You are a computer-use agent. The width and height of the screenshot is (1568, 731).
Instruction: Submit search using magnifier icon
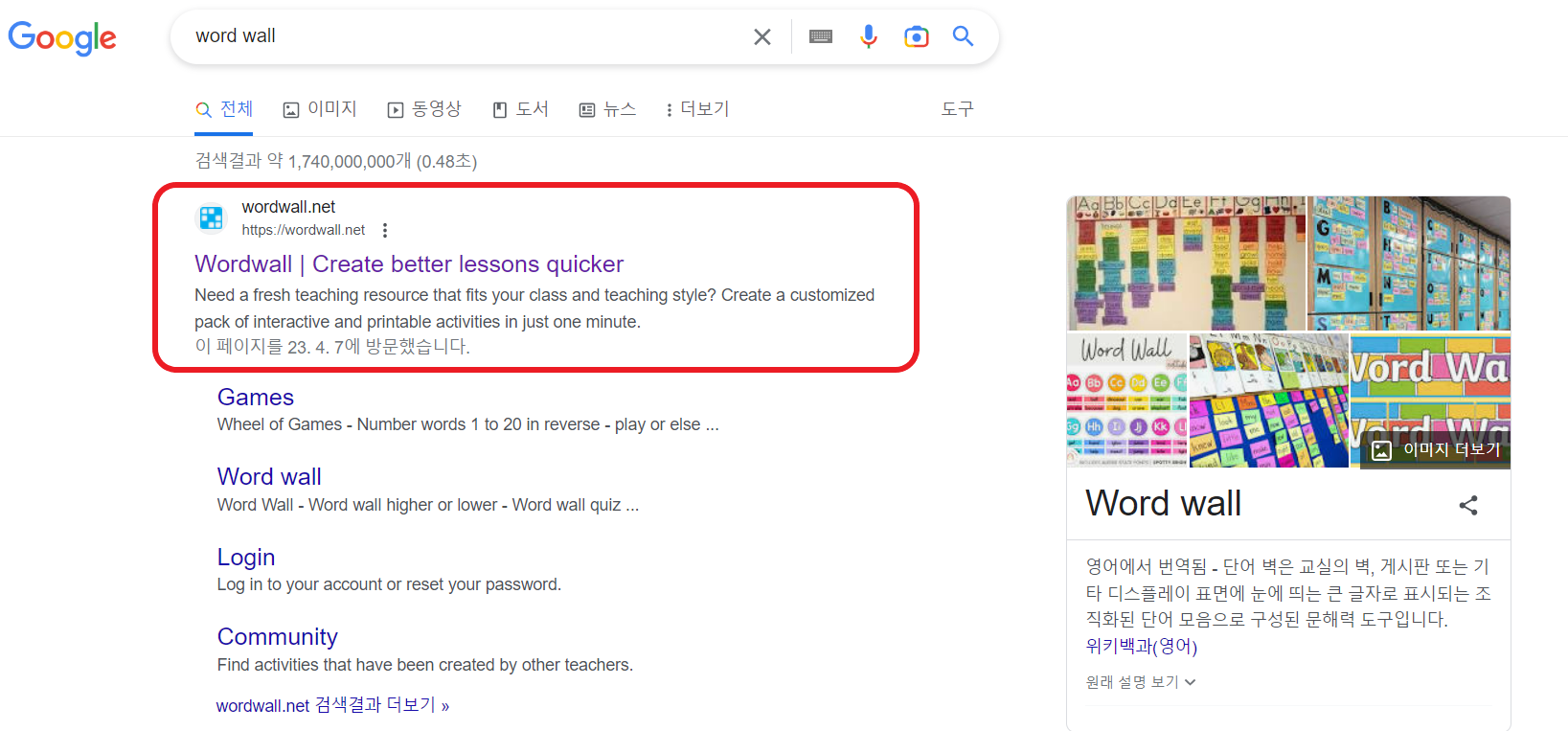coord(964,36)
